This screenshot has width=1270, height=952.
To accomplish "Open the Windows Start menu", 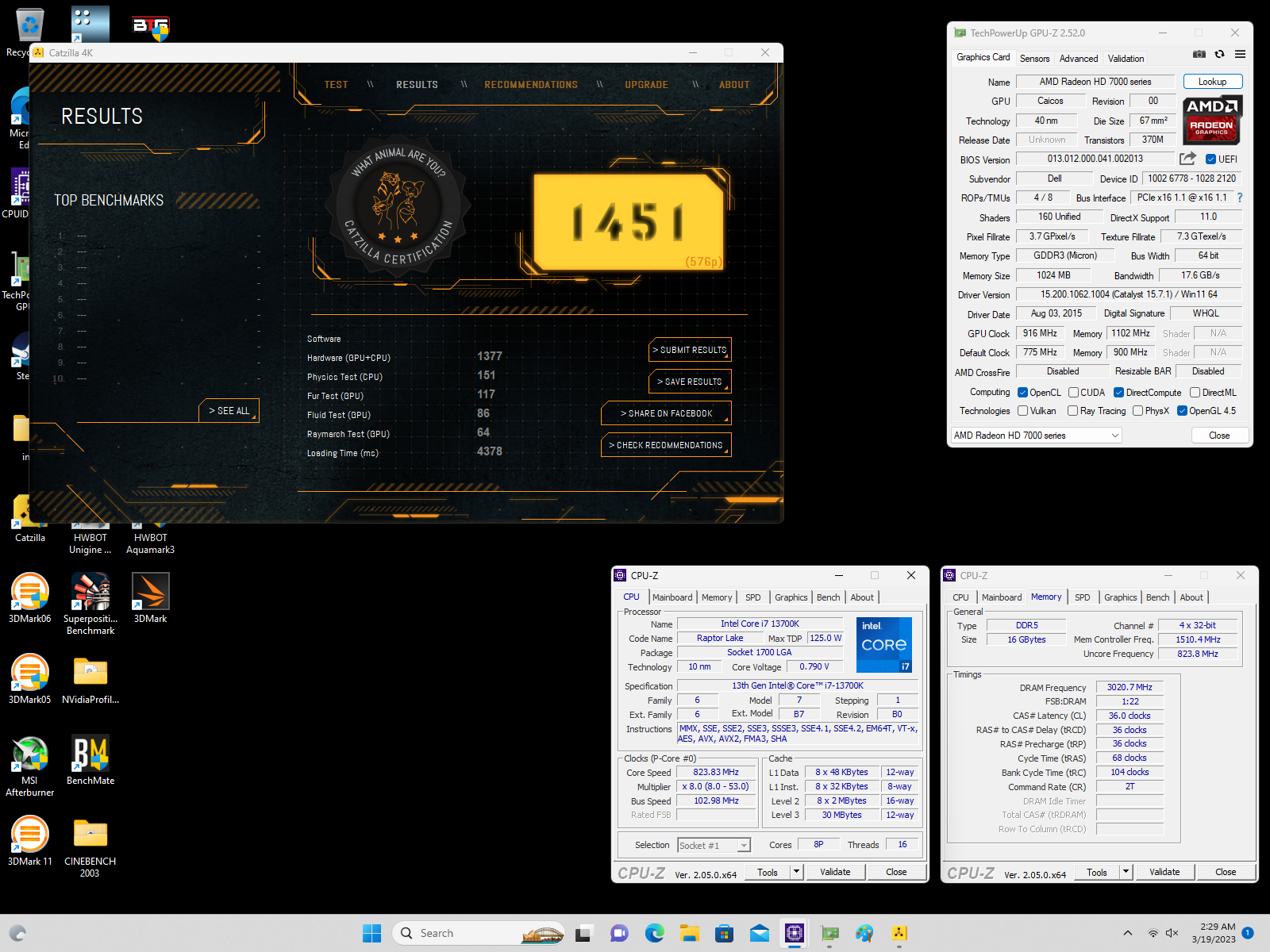I will click(x=371, y=933).
